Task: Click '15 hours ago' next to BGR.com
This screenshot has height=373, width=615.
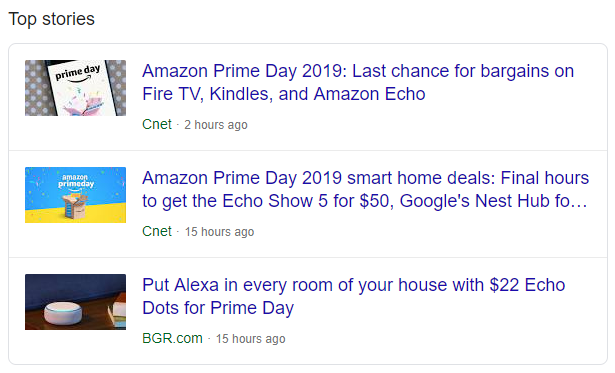Action: click(x=251, y=339)
